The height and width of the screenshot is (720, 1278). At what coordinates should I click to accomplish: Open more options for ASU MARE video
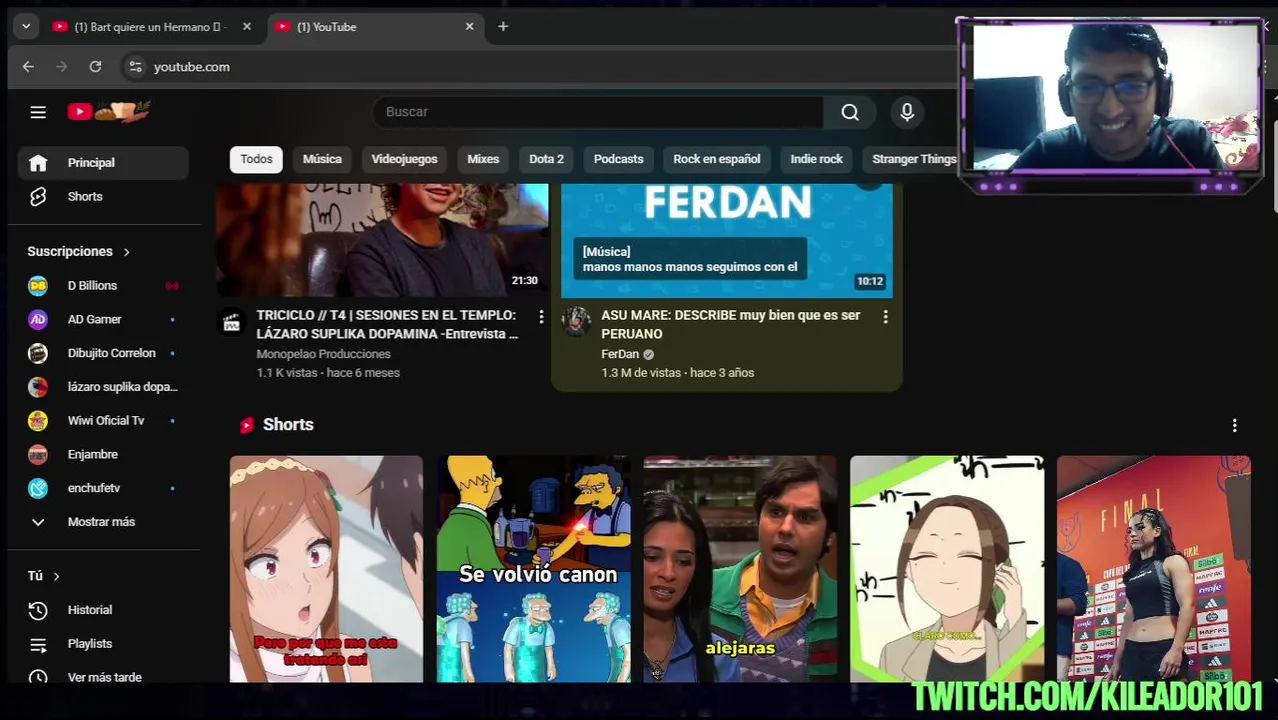[885, 317]
